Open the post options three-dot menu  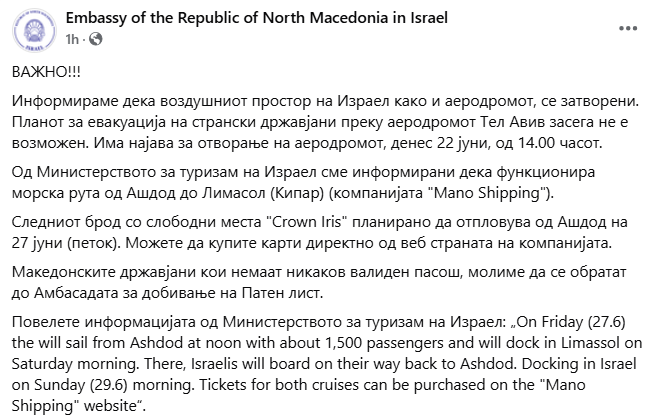click(628, 28)
